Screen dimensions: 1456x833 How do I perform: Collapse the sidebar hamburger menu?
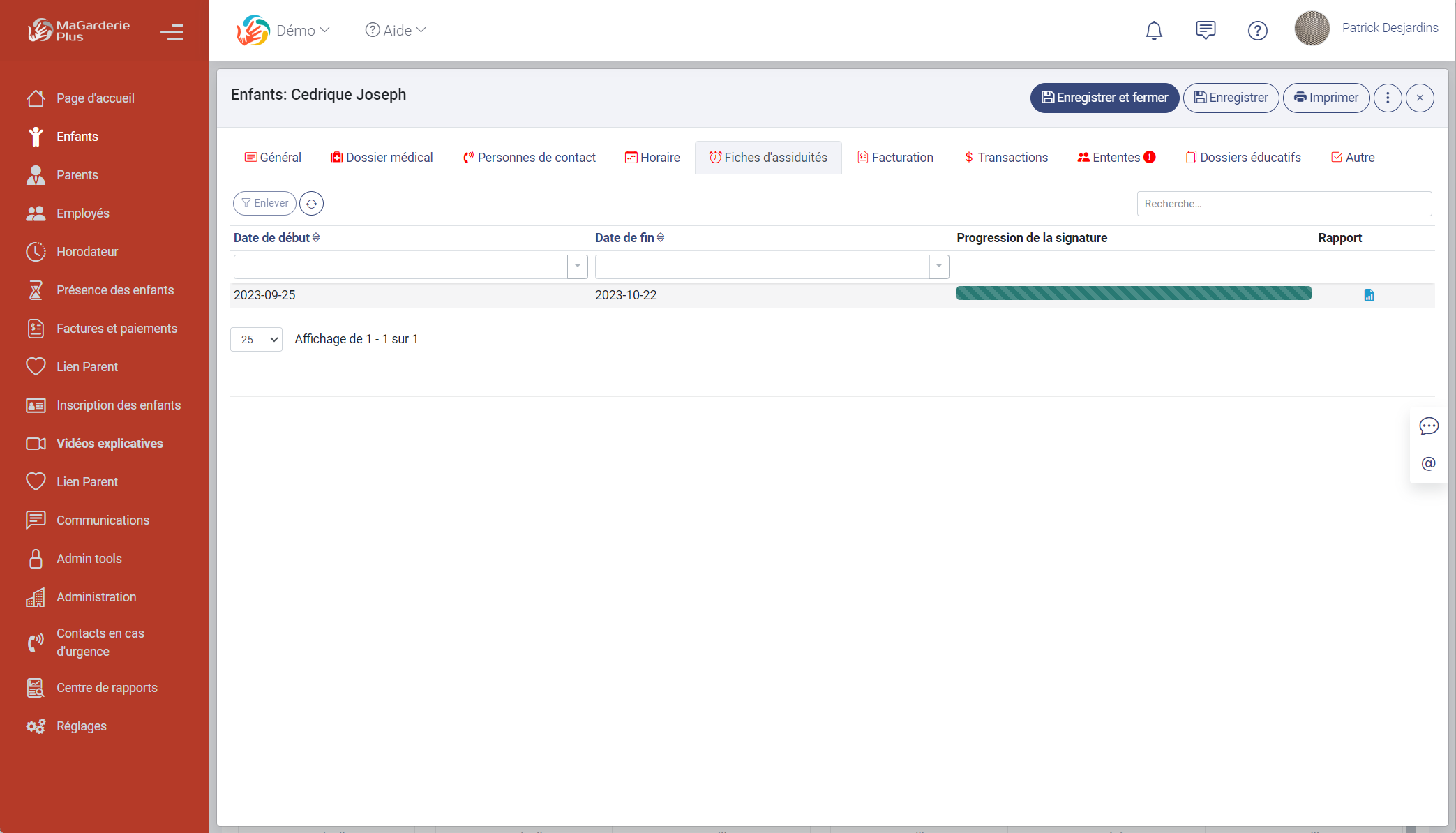[172, 32]
